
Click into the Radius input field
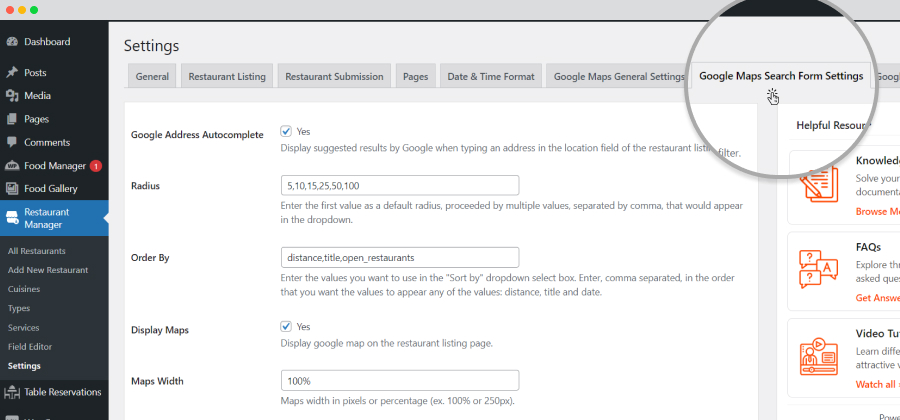click(400, 185)
